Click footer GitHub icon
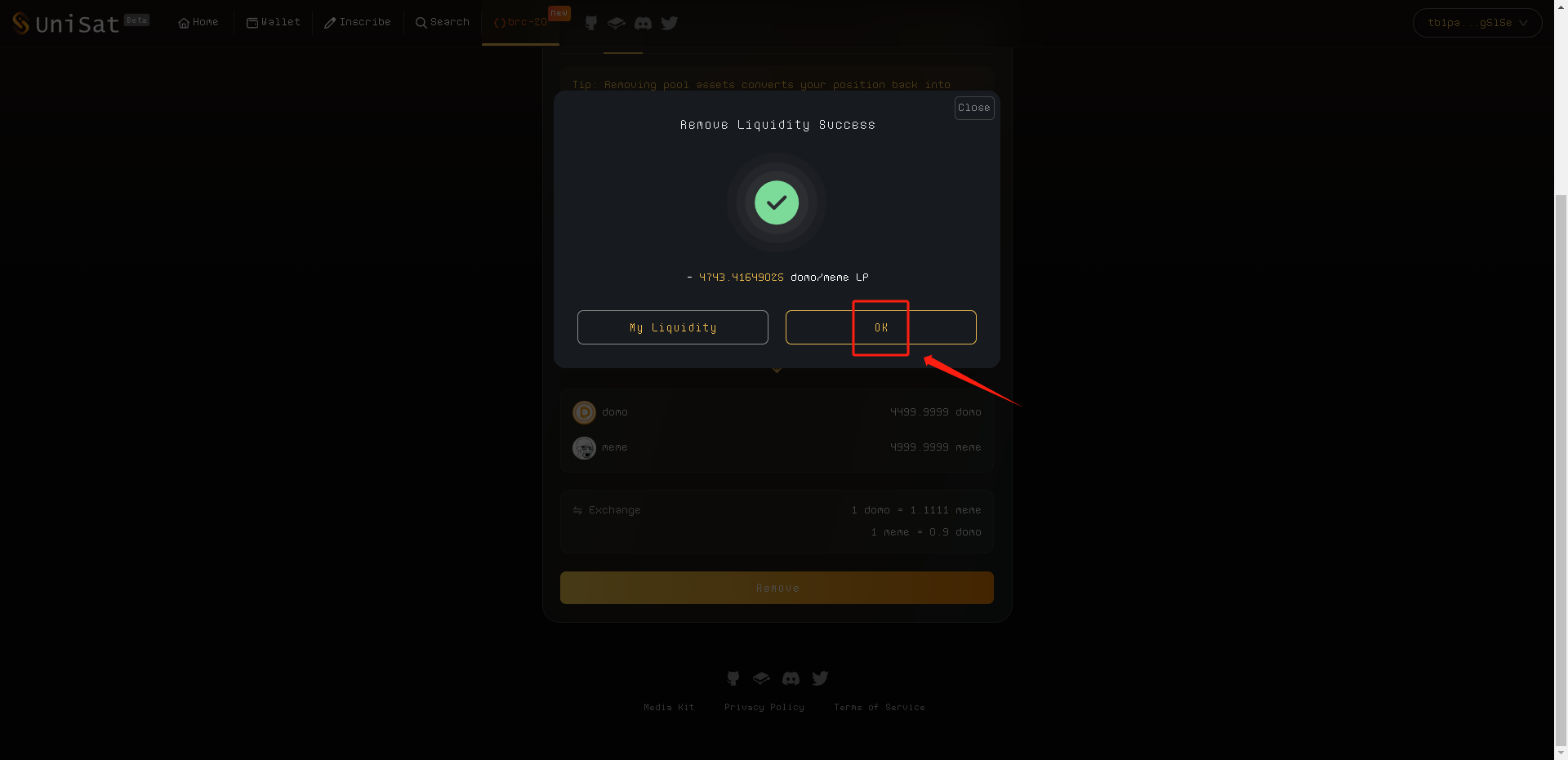Screen dimensions: 1568x760 [733, 678]
